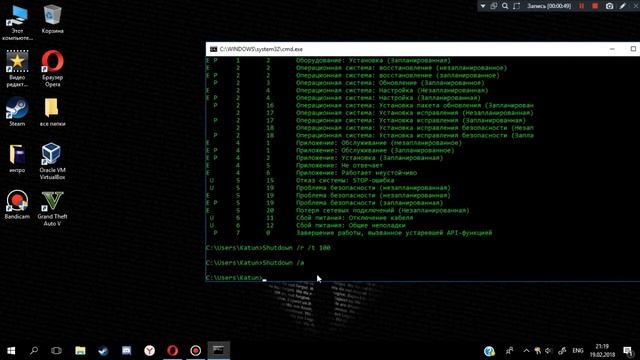Expand the recorder bar dropdown arrow

pyautogui.click(x=483, y=6)
